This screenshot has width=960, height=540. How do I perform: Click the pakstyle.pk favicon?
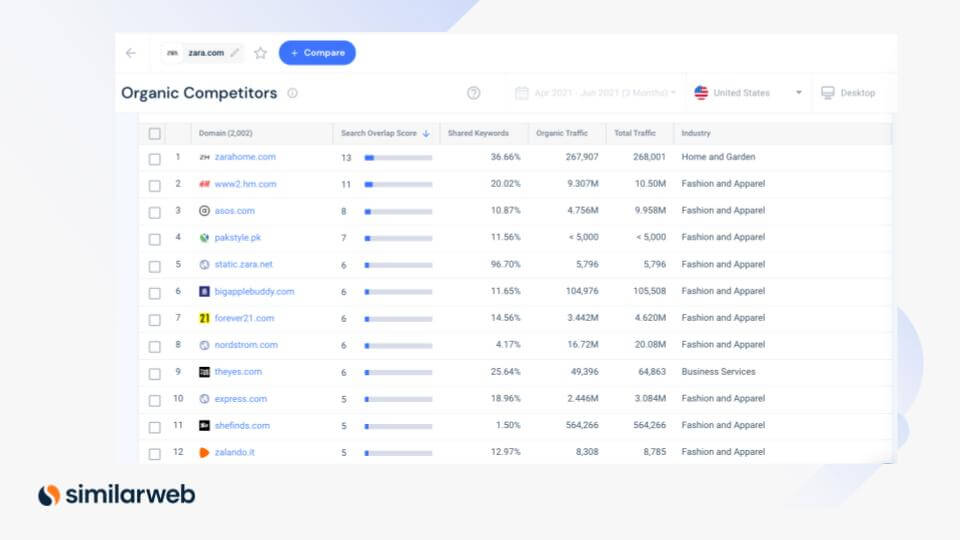pyautogui.click(x=204, y=238)
